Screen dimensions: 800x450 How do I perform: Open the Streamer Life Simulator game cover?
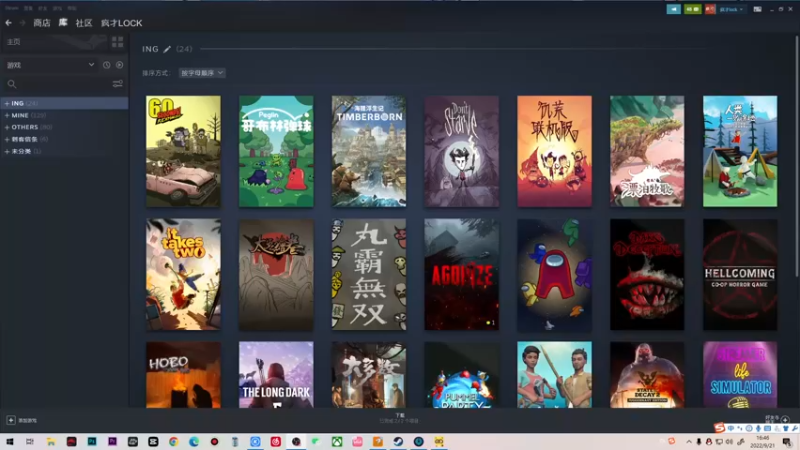point(740,374)
